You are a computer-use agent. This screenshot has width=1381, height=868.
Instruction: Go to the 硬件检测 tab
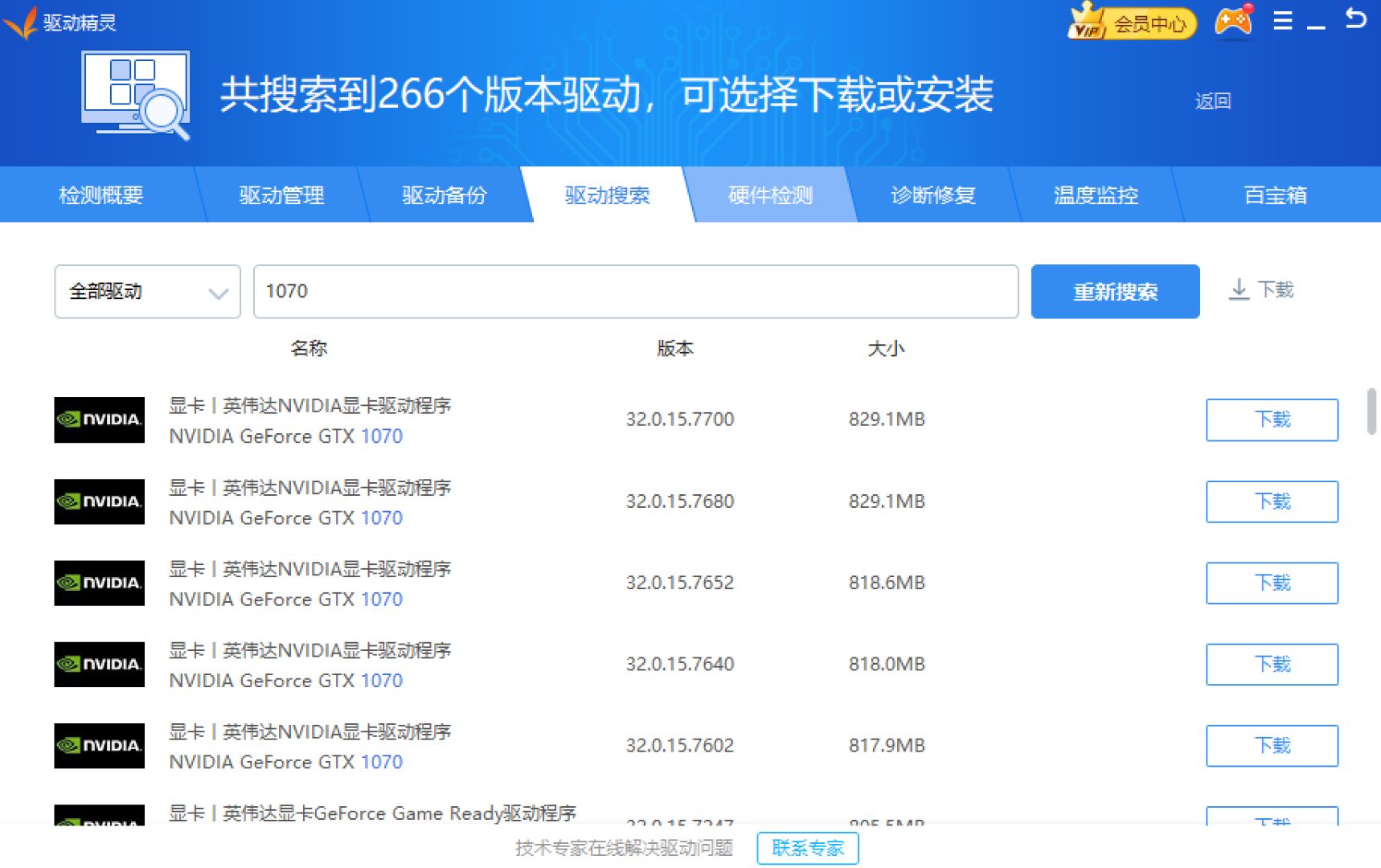[770, 195]
